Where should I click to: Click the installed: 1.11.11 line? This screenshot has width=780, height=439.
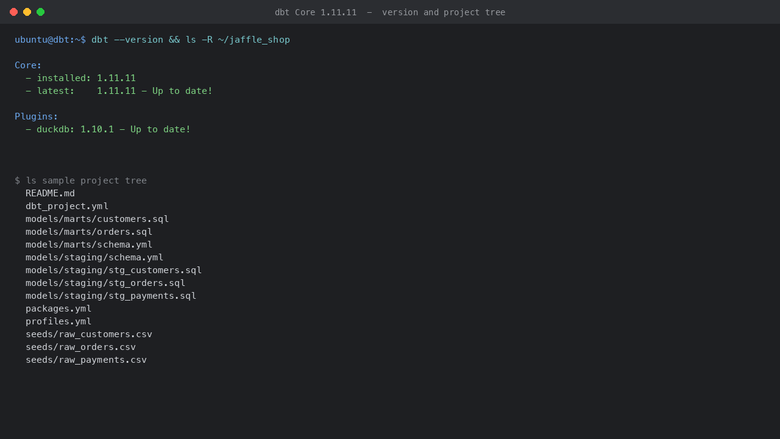click(81, 78)
